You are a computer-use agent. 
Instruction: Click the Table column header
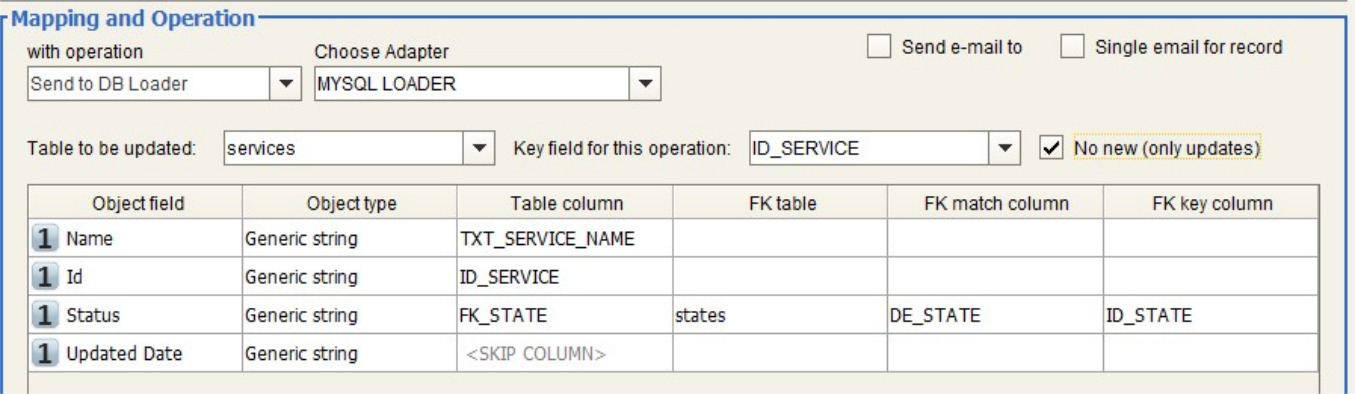(x=566, y=203)
